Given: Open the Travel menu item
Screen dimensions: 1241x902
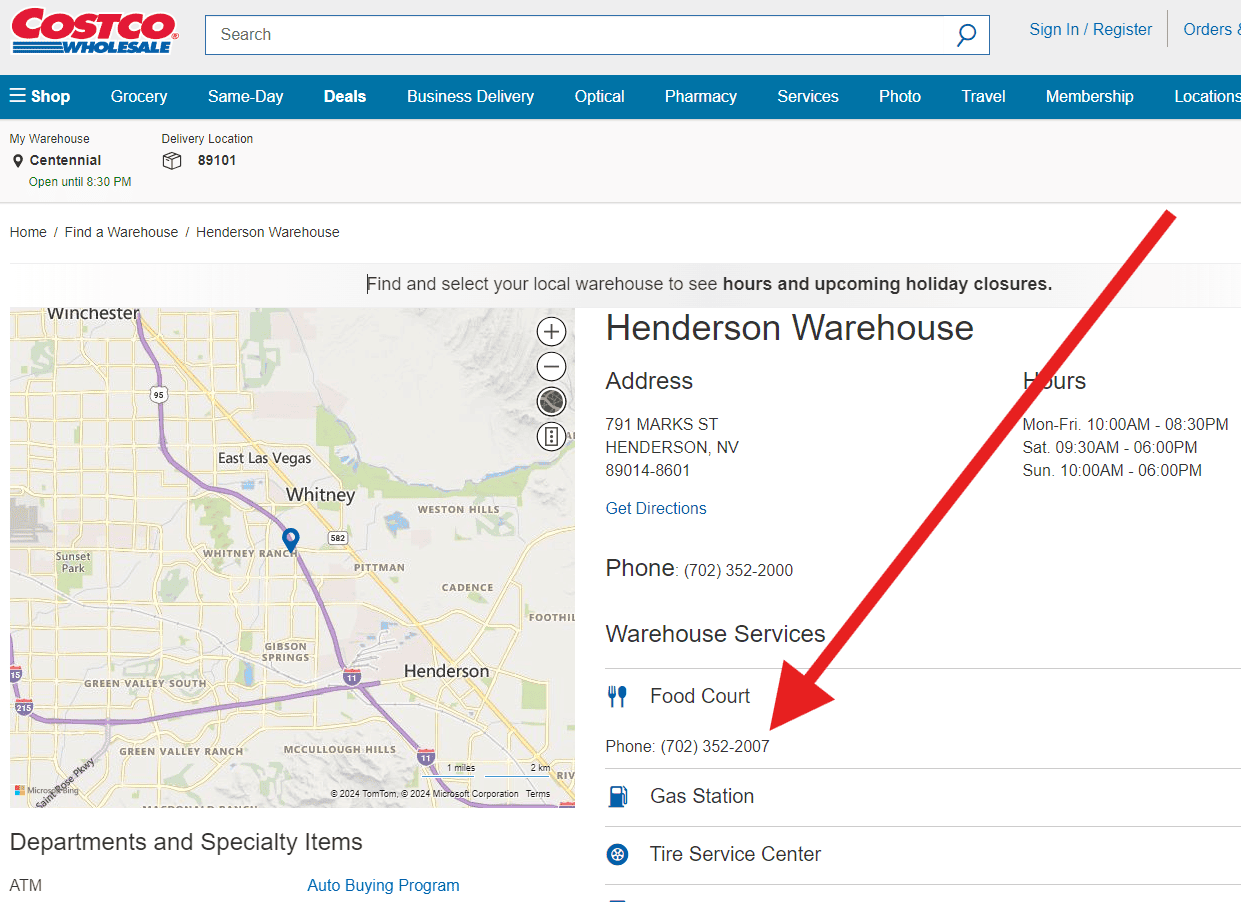Looking at the screenshot, I should click(984, 96).
